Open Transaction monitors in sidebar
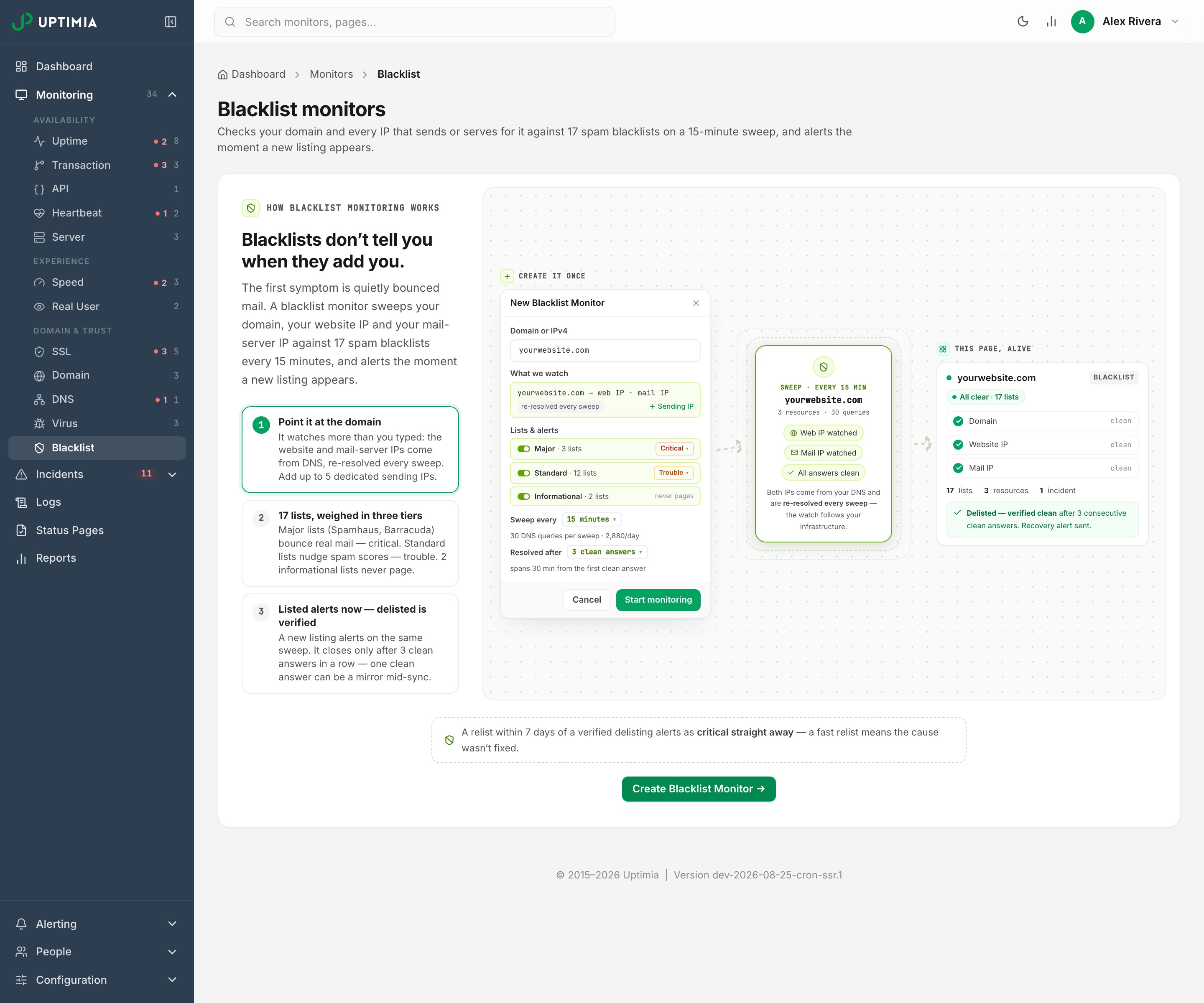Image resolution: width=1204 pixels, height=1003 pixels. (x=97, y=165)
